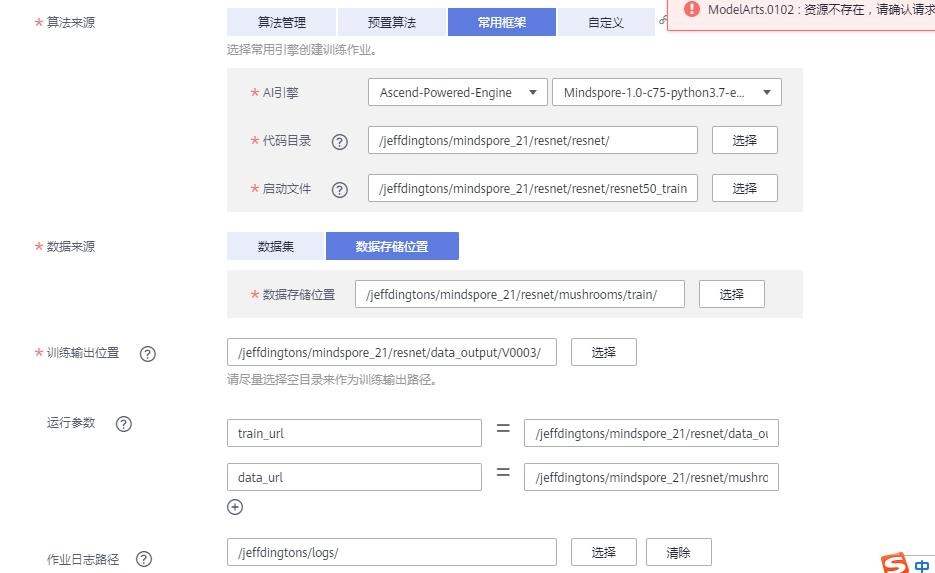Click the 选择常用引擎创建训练作业 hint text
The width and height of the screenshot is (935, 573).
point(302,50)
